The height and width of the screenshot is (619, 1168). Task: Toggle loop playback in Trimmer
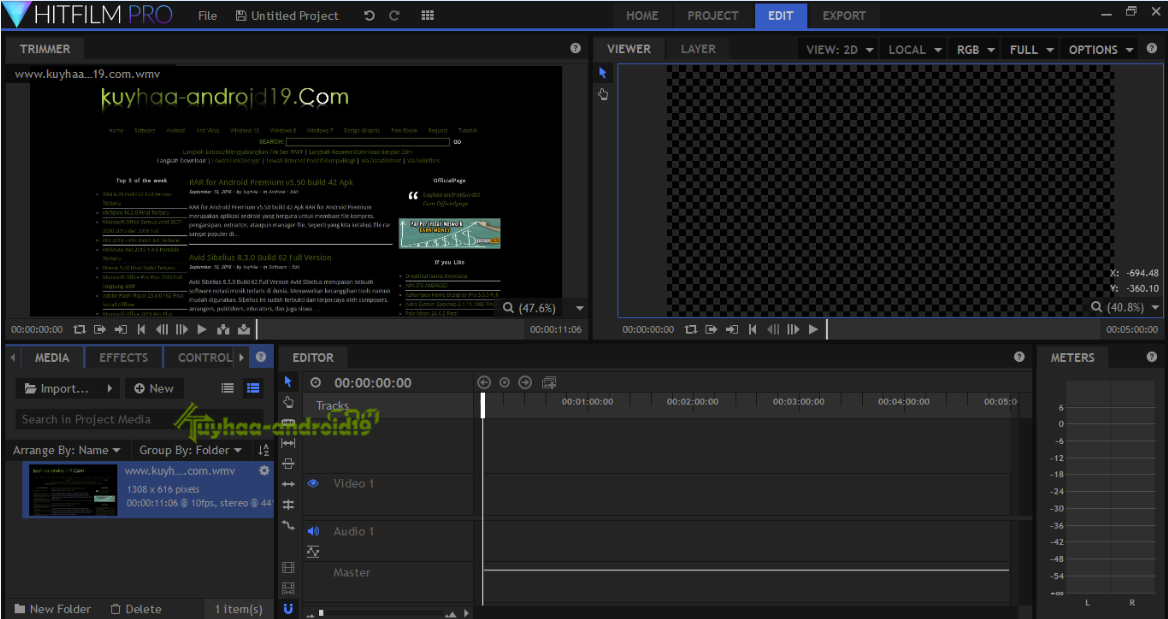(80, 329)
